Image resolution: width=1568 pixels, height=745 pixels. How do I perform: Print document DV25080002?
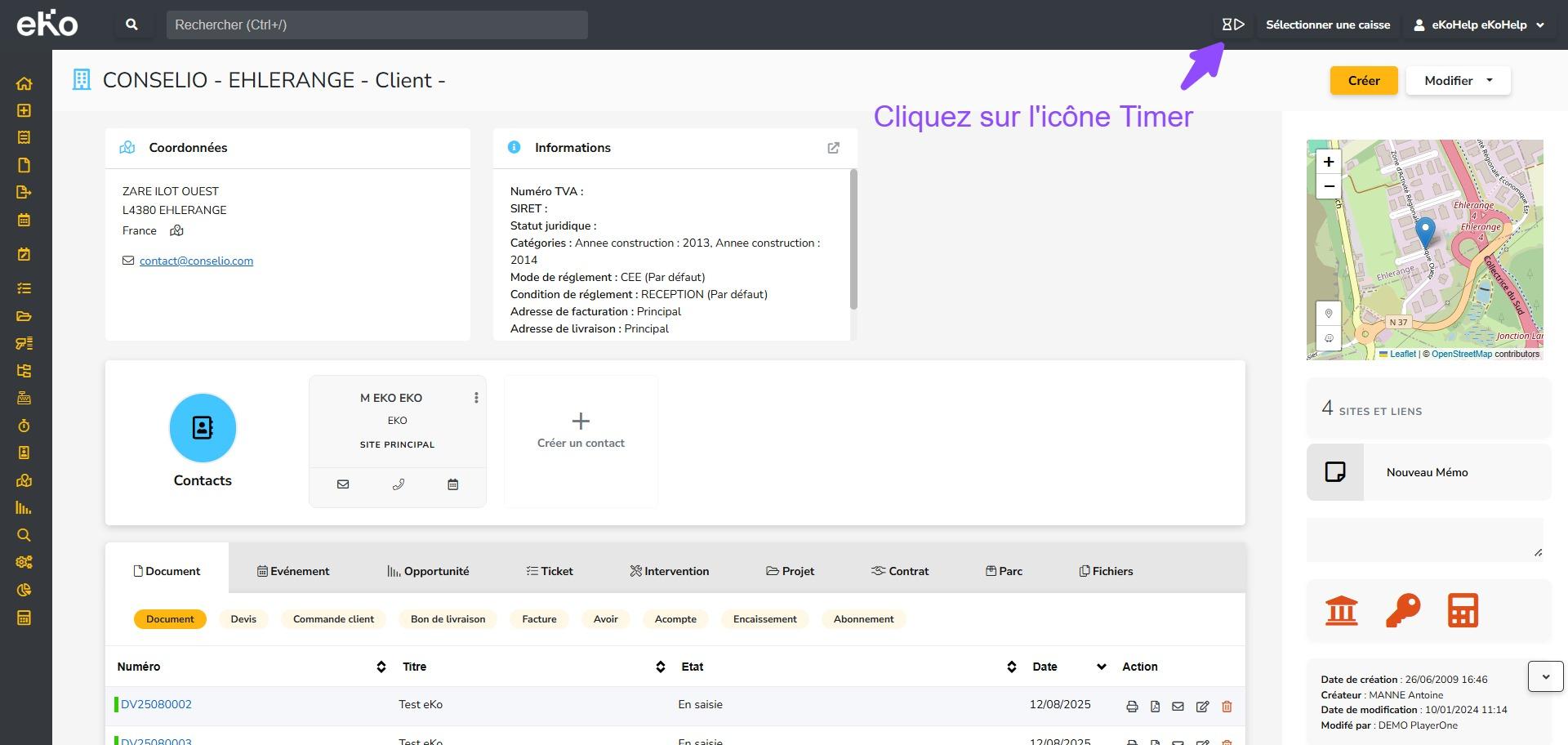pyautogui.click(x=1132, y=707)
